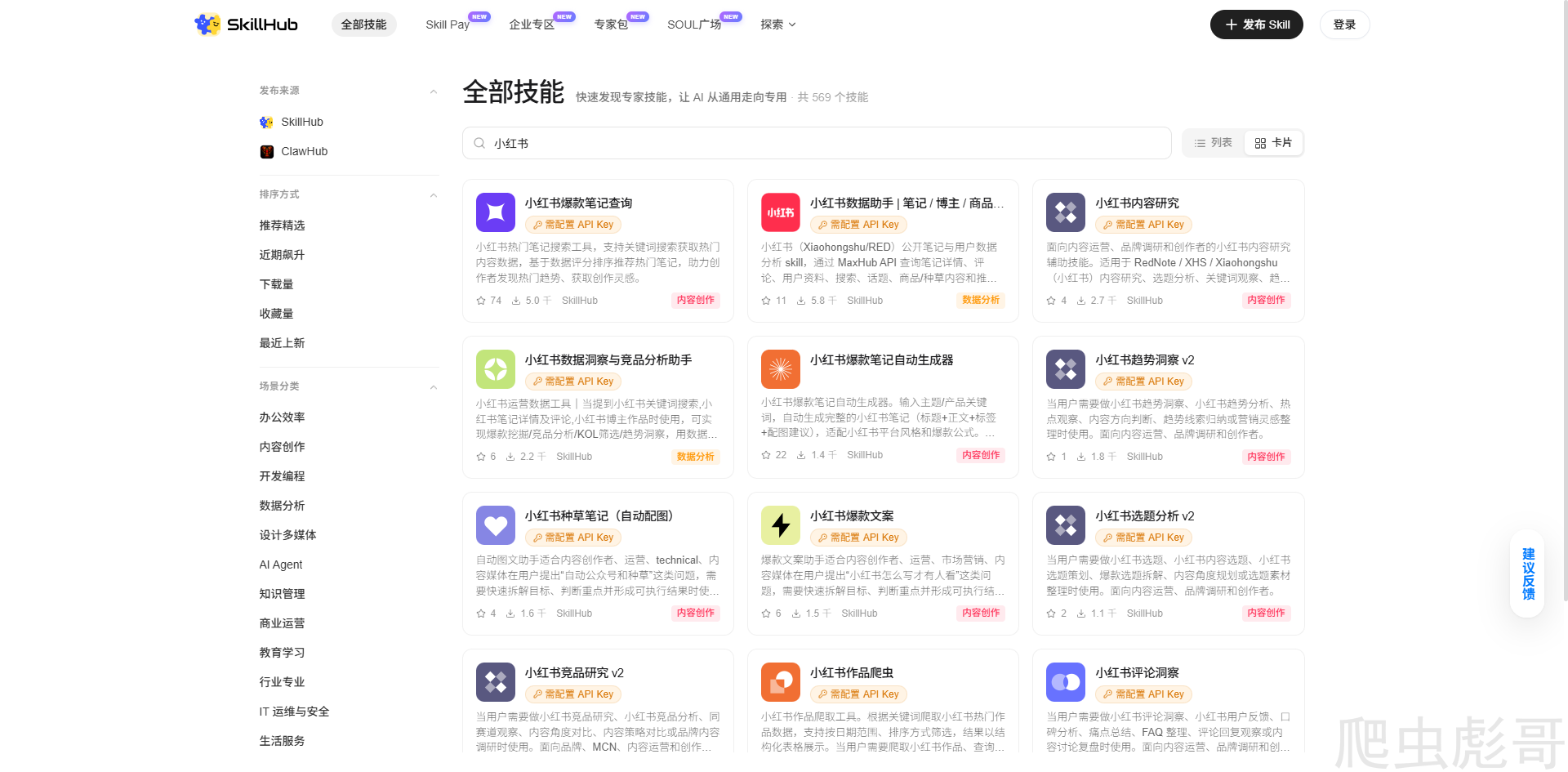Open 小红书种草笔记 heart icon
The height and width of the screenshot is (772, 1568).
pyautogui.click(x=496, y=525)
